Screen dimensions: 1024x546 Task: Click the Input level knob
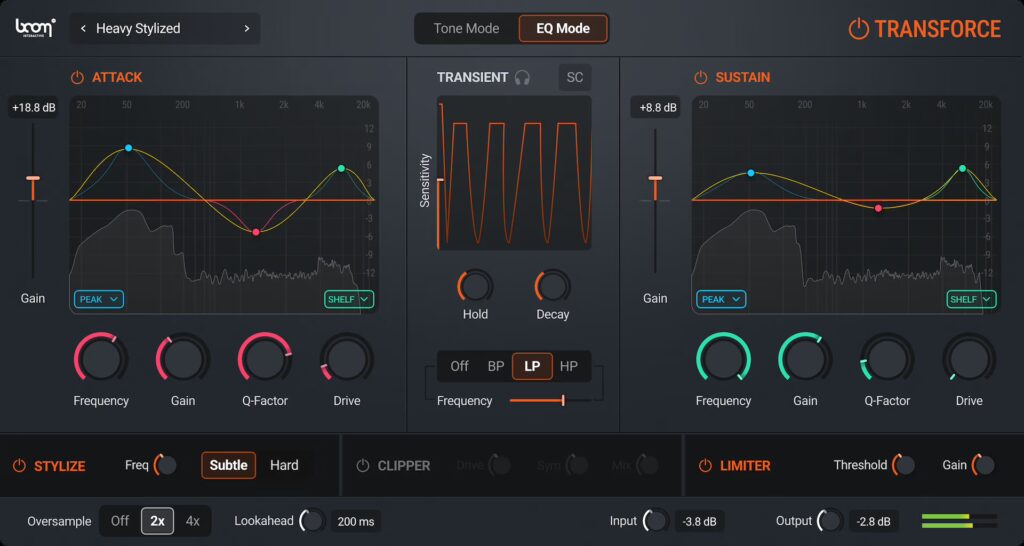[x=656, y=521]
